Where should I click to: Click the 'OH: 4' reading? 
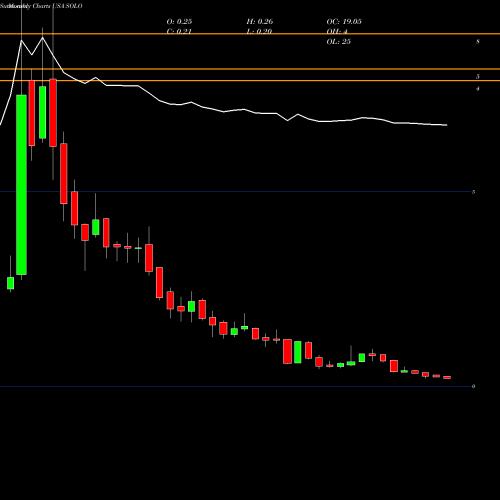coord(337,31)
